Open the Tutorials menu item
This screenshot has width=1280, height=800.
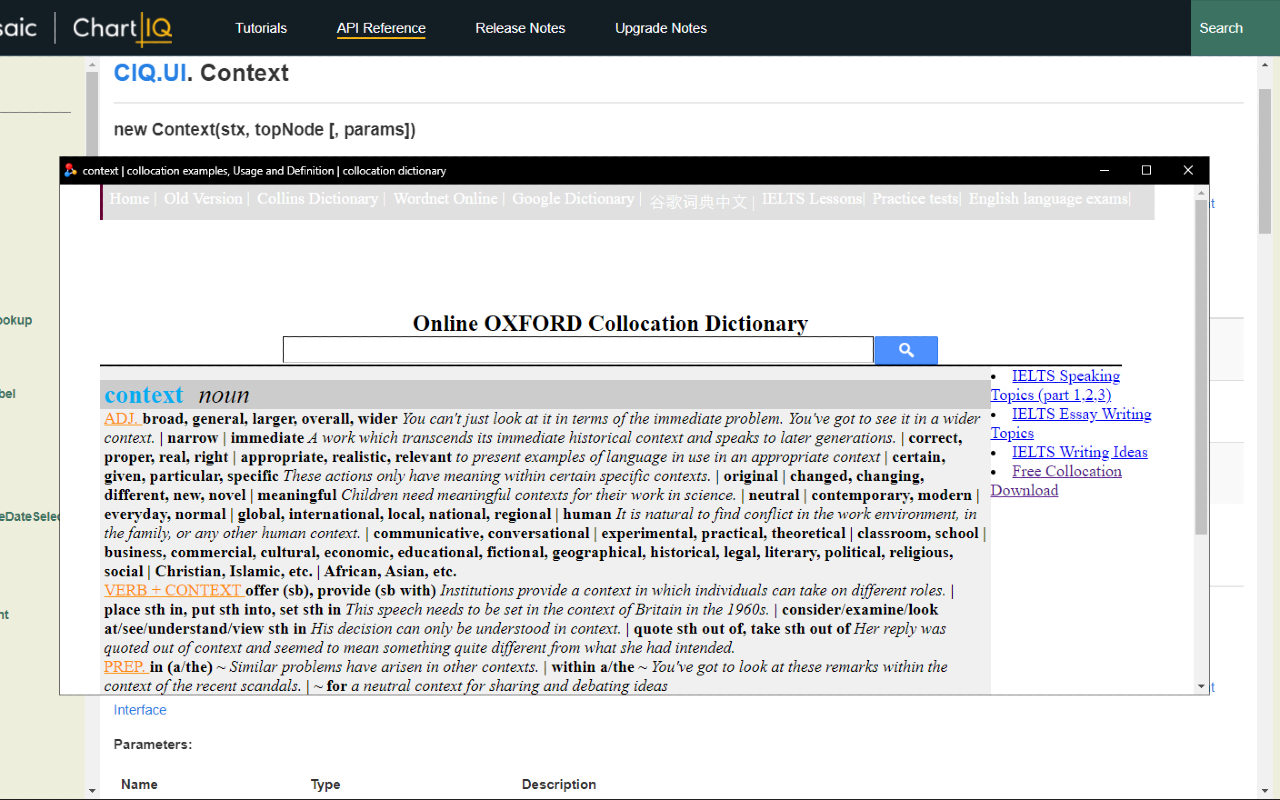pos(261,28)
